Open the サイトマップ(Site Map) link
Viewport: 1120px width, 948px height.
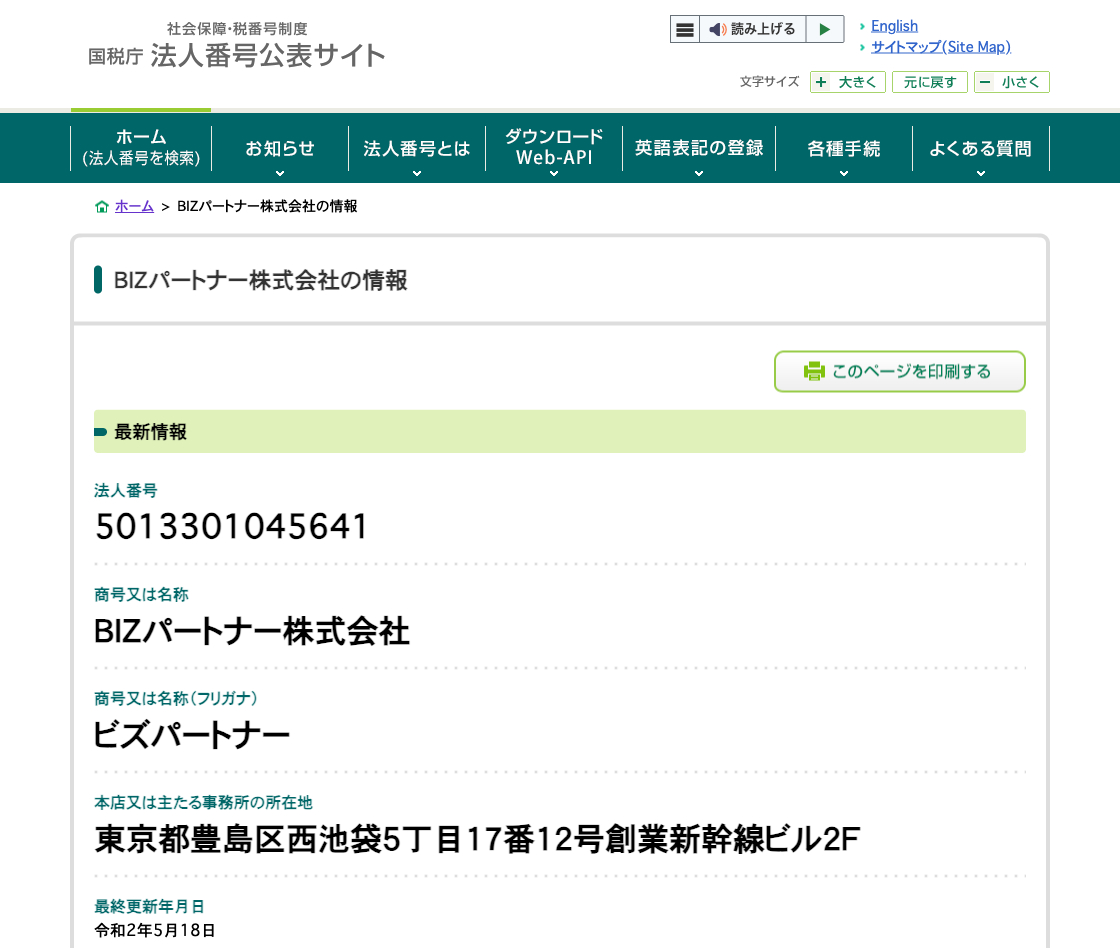click(x=941, y=47)
